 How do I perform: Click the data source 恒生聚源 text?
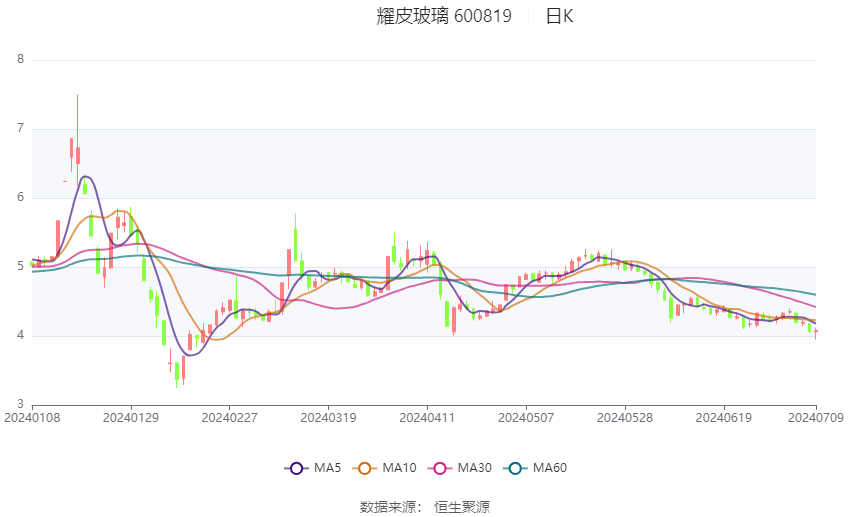(462, 507)
